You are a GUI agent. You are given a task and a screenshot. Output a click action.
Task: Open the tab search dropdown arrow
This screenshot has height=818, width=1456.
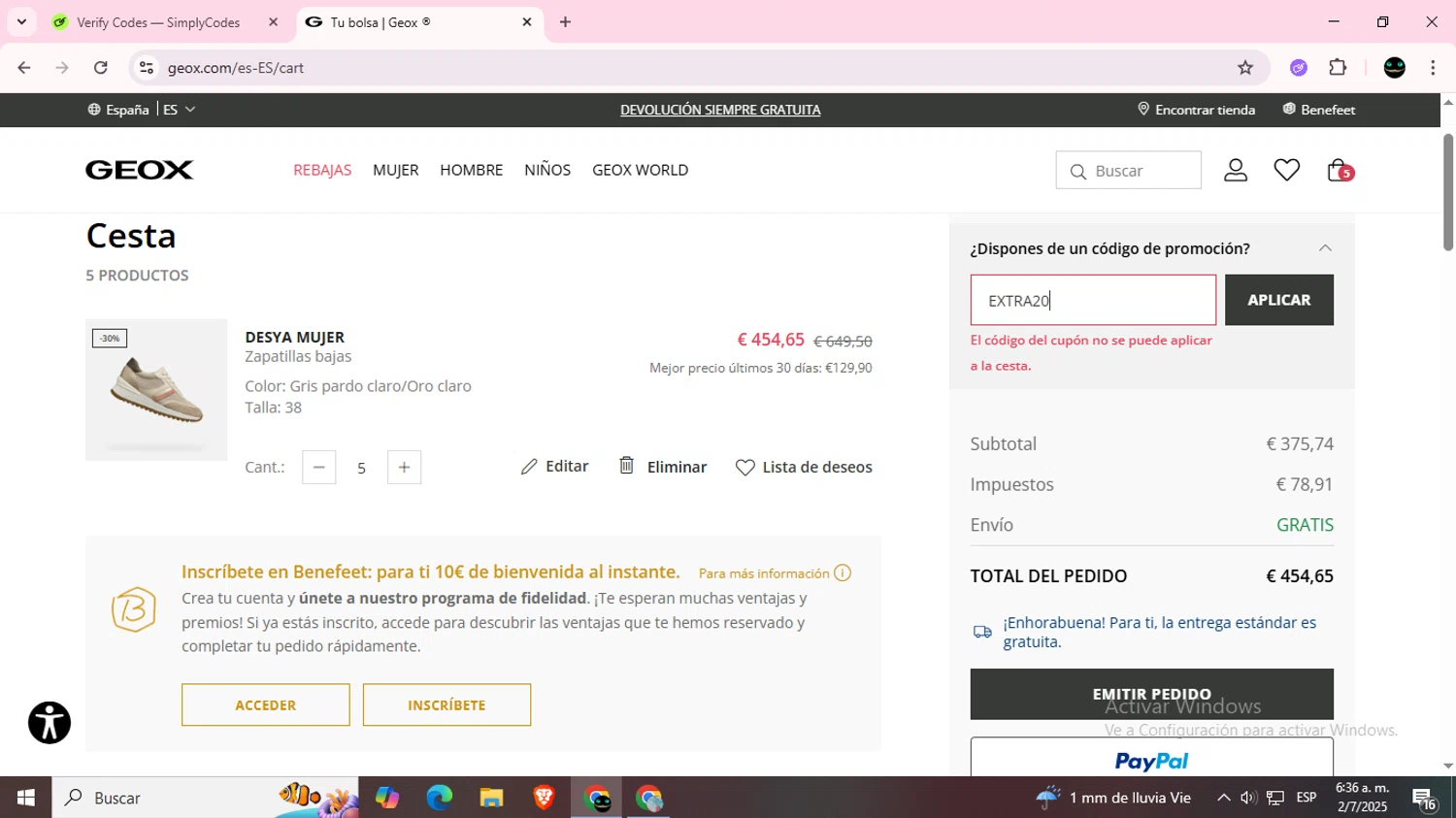pyautogui.click(x=21, y=21)
